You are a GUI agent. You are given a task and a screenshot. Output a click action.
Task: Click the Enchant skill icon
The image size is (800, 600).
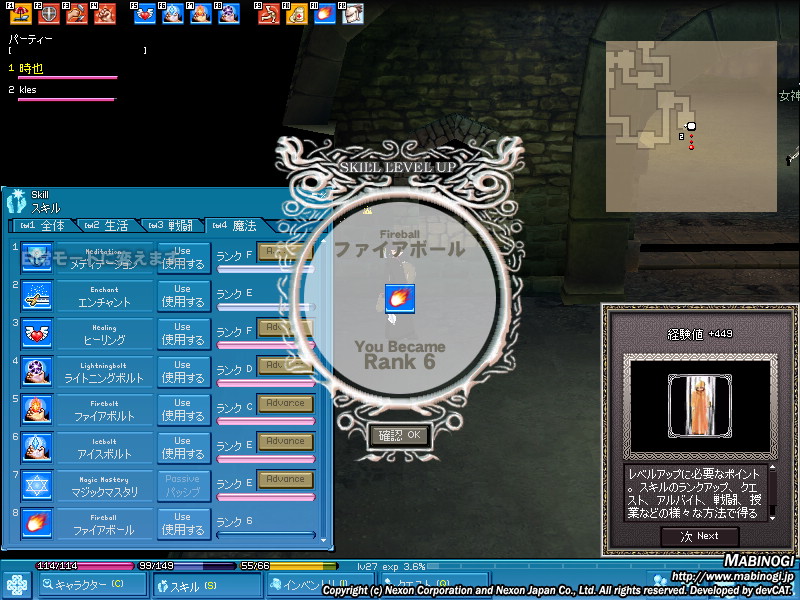[37, 296]
